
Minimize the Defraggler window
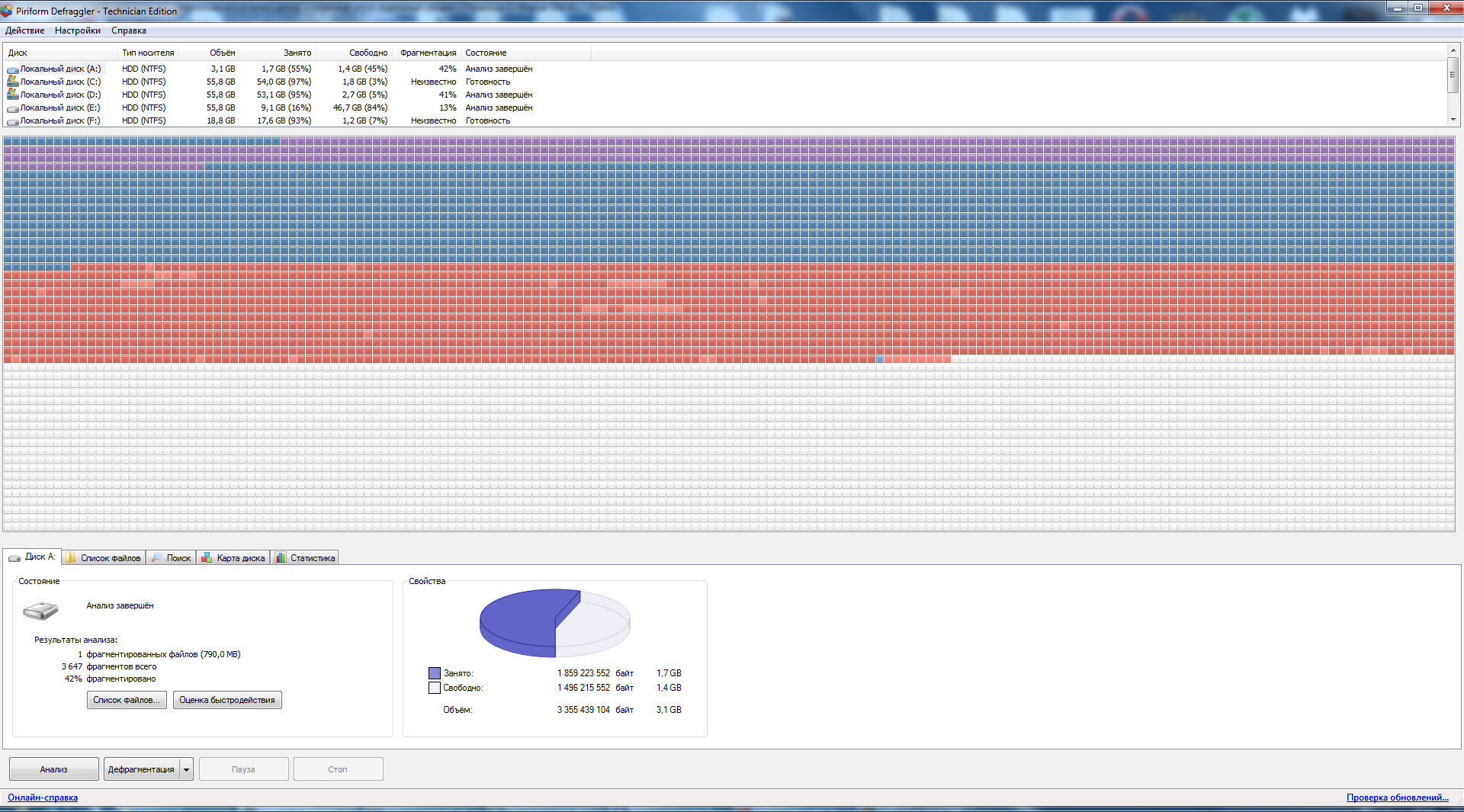click(x=1398, y=8)
